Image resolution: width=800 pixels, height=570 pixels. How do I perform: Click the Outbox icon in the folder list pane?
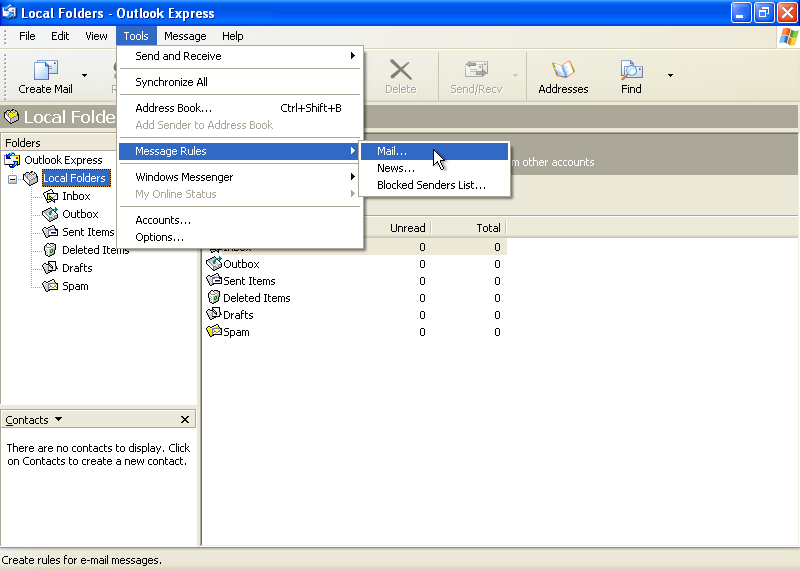[214, 264]
